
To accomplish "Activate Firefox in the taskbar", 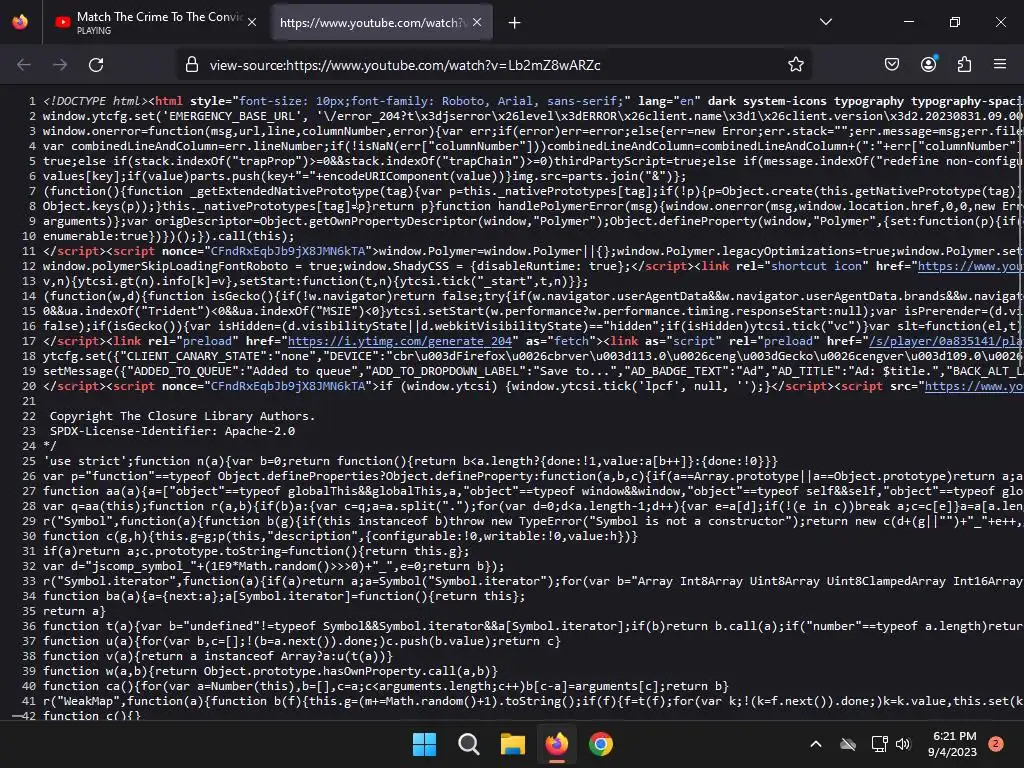I will point(556,744).
